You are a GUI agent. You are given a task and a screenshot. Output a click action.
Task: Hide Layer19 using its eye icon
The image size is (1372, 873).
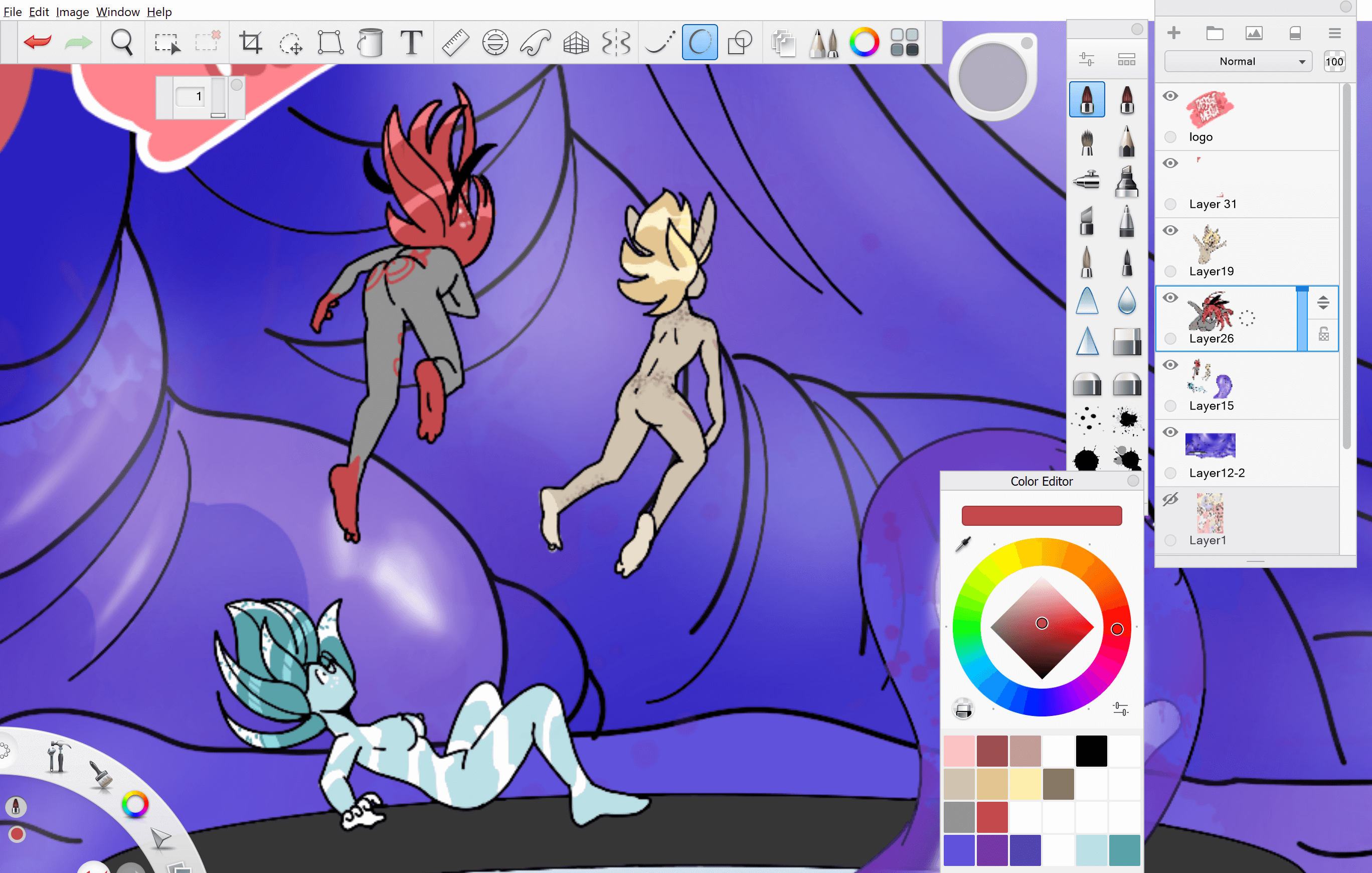[x=1170, y=230]
